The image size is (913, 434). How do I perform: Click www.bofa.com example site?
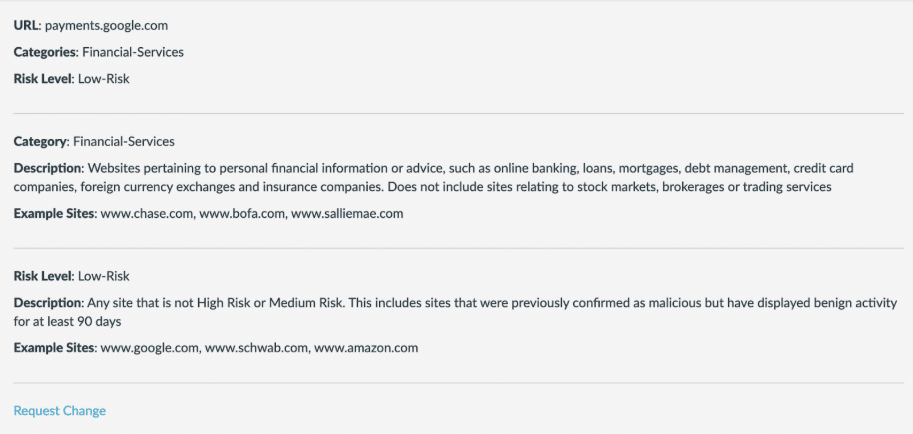tap(242, 214)
